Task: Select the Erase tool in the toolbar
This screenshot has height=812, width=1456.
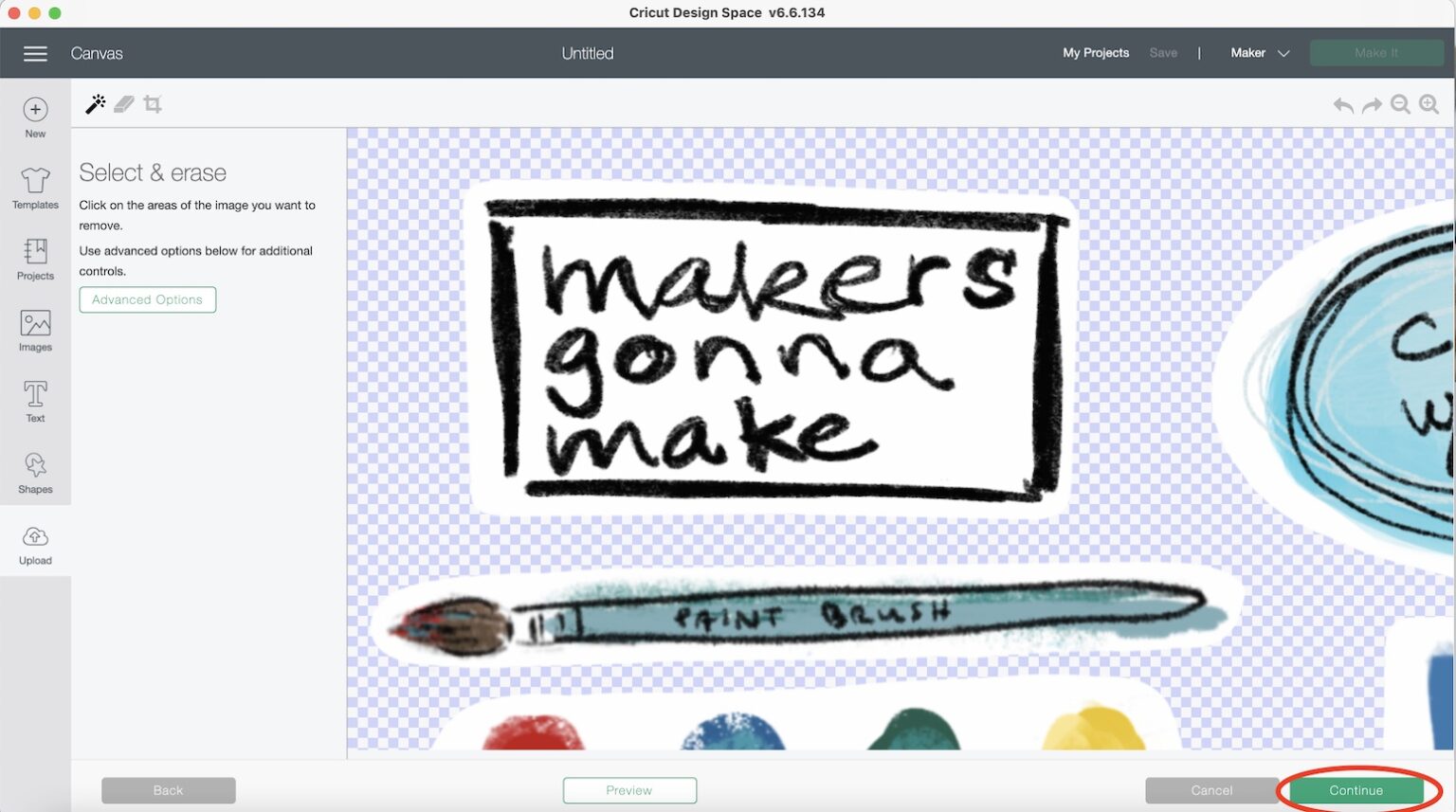Action: tap(123, 103)
